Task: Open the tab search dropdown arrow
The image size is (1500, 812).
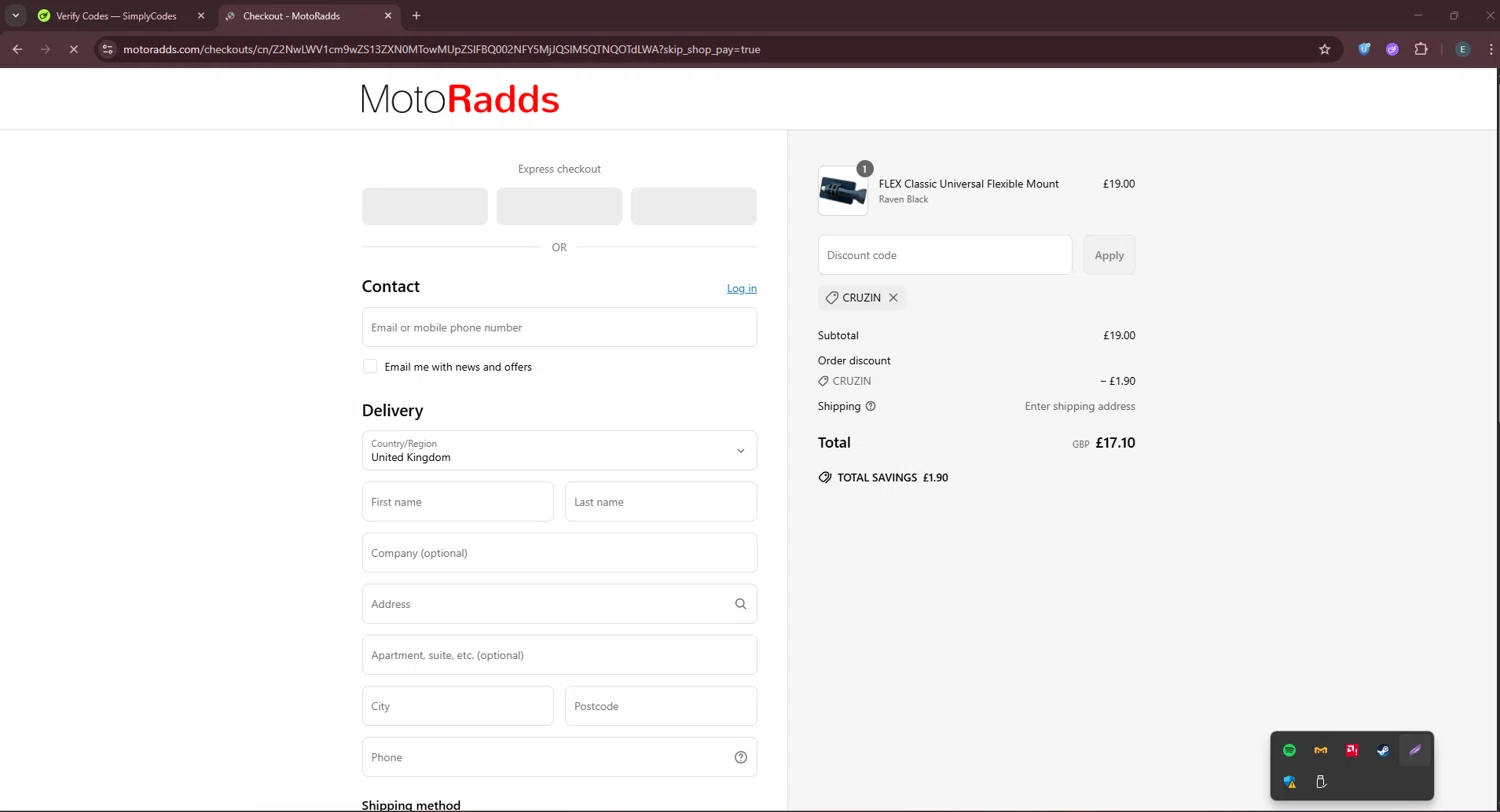Action: (x=16, y=16)
